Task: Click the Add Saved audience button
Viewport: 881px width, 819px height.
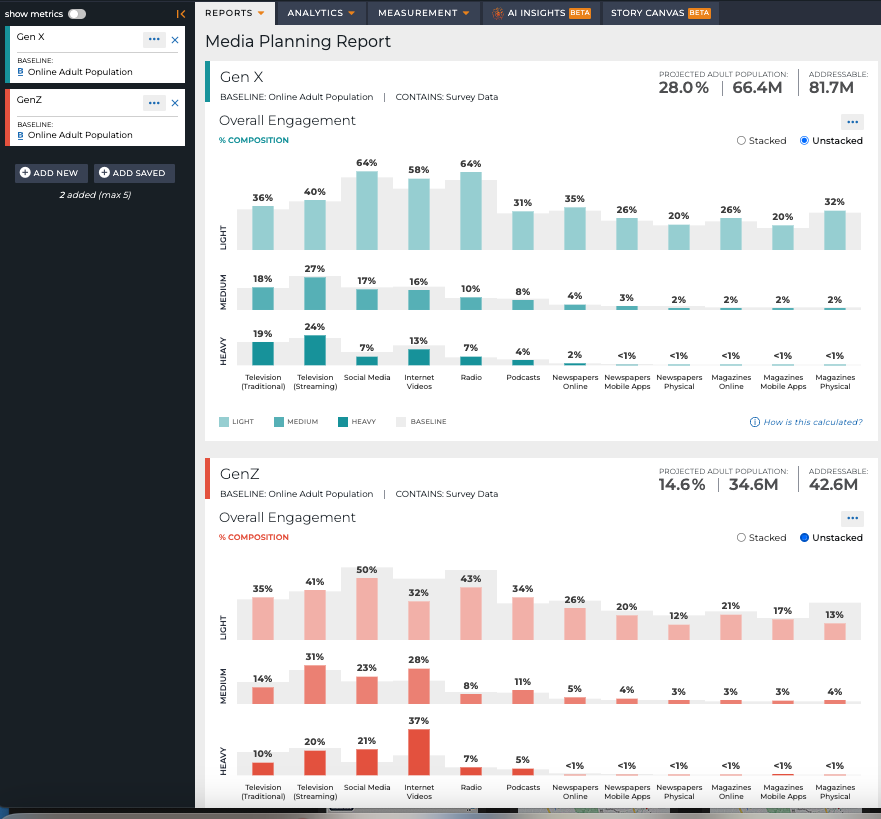Action: (x=134, y=173)
